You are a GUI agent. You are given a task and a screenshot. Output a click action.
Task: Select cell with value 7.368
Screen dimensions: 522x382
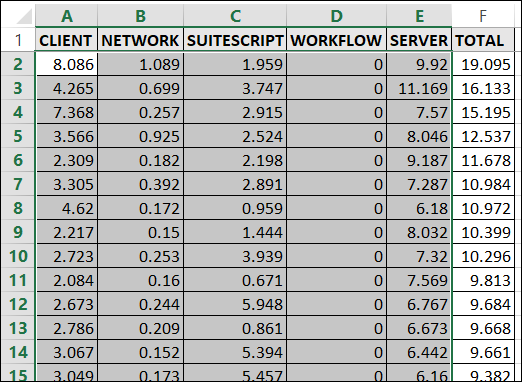(x=66, y=112)
